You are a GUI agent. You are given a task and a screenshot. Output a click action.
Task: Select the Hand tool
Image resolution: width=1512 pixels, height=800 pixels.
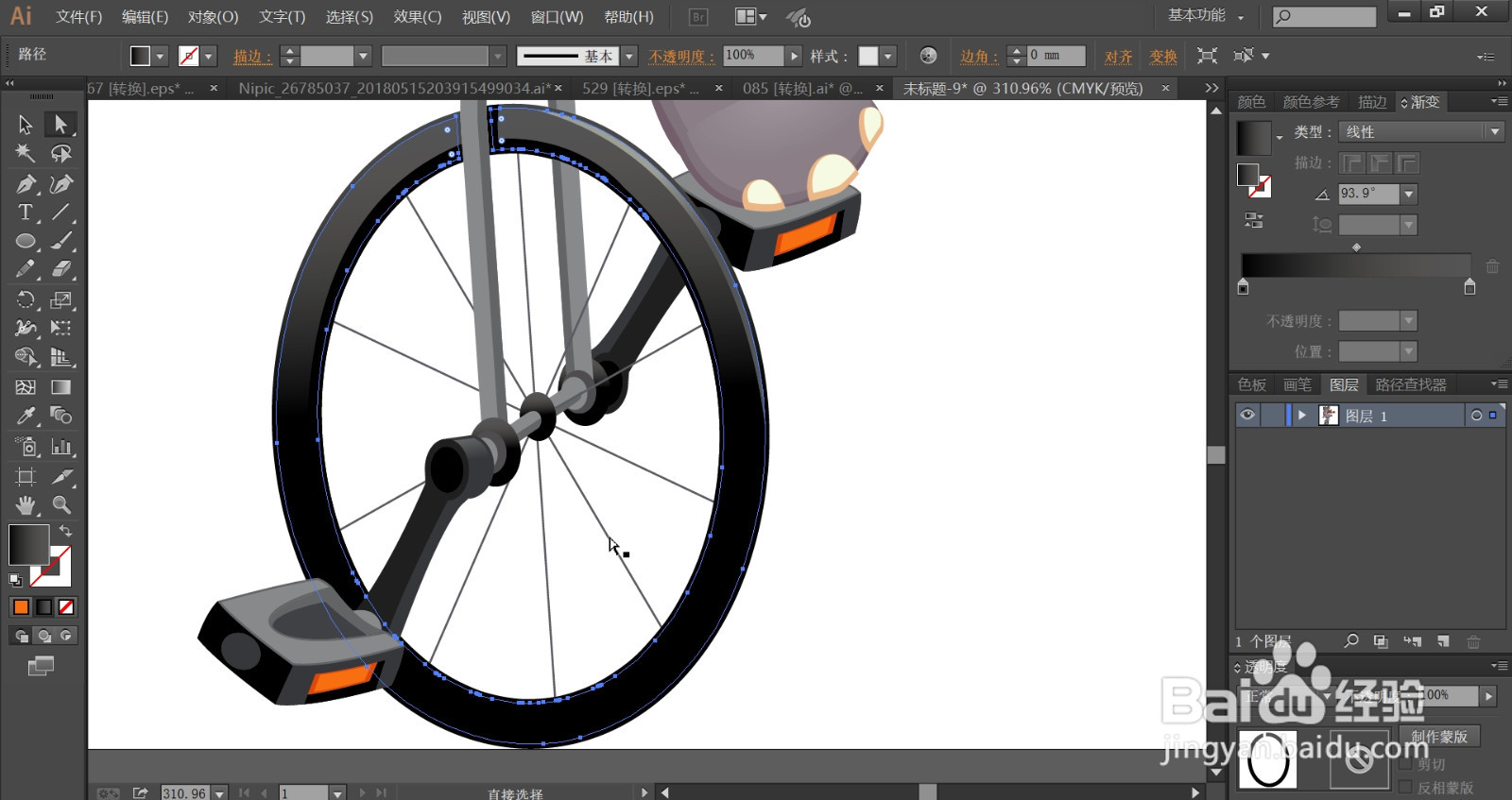(x=26, y=504)
